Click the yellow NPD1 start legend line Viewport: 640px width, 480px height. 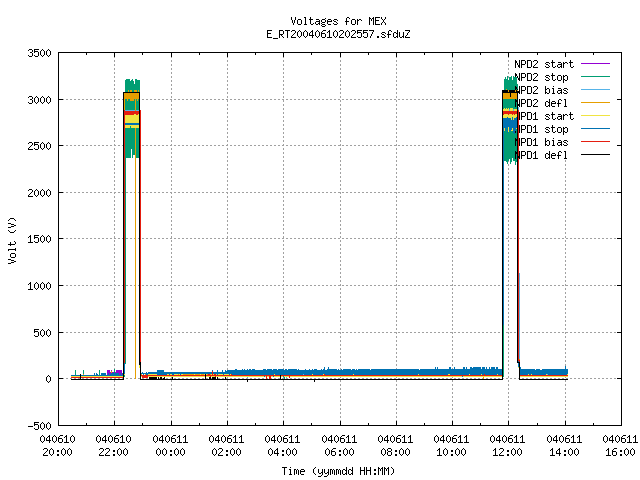pos(595,116)
